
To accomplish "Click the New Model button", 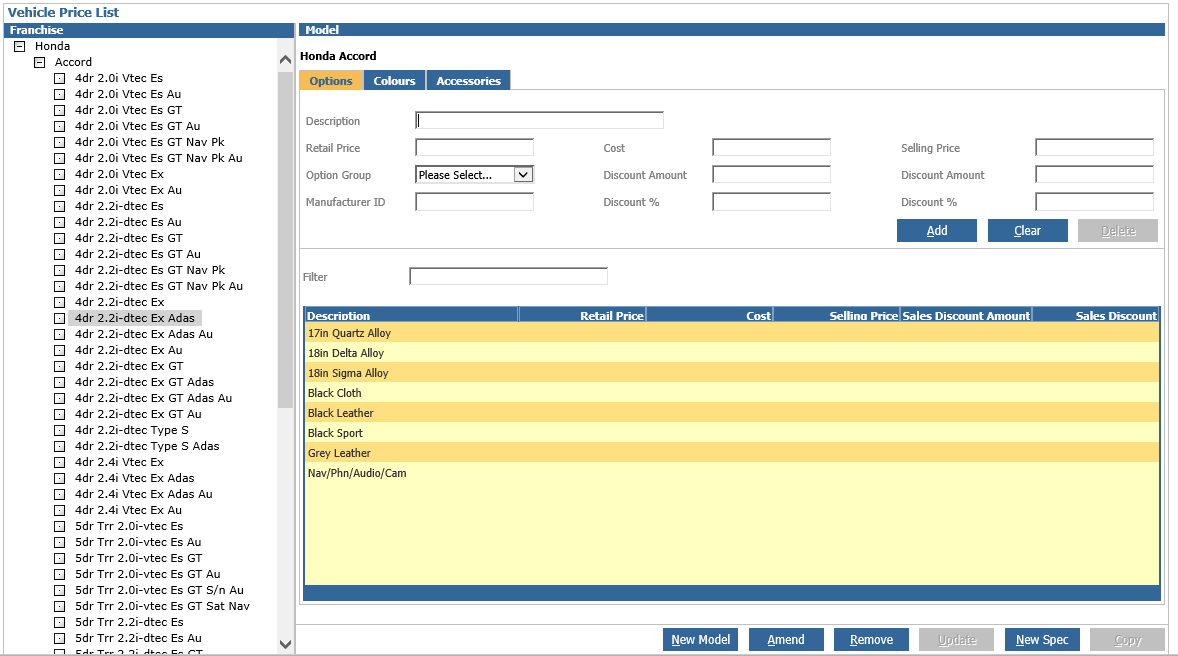I will [x=700, y=639].
